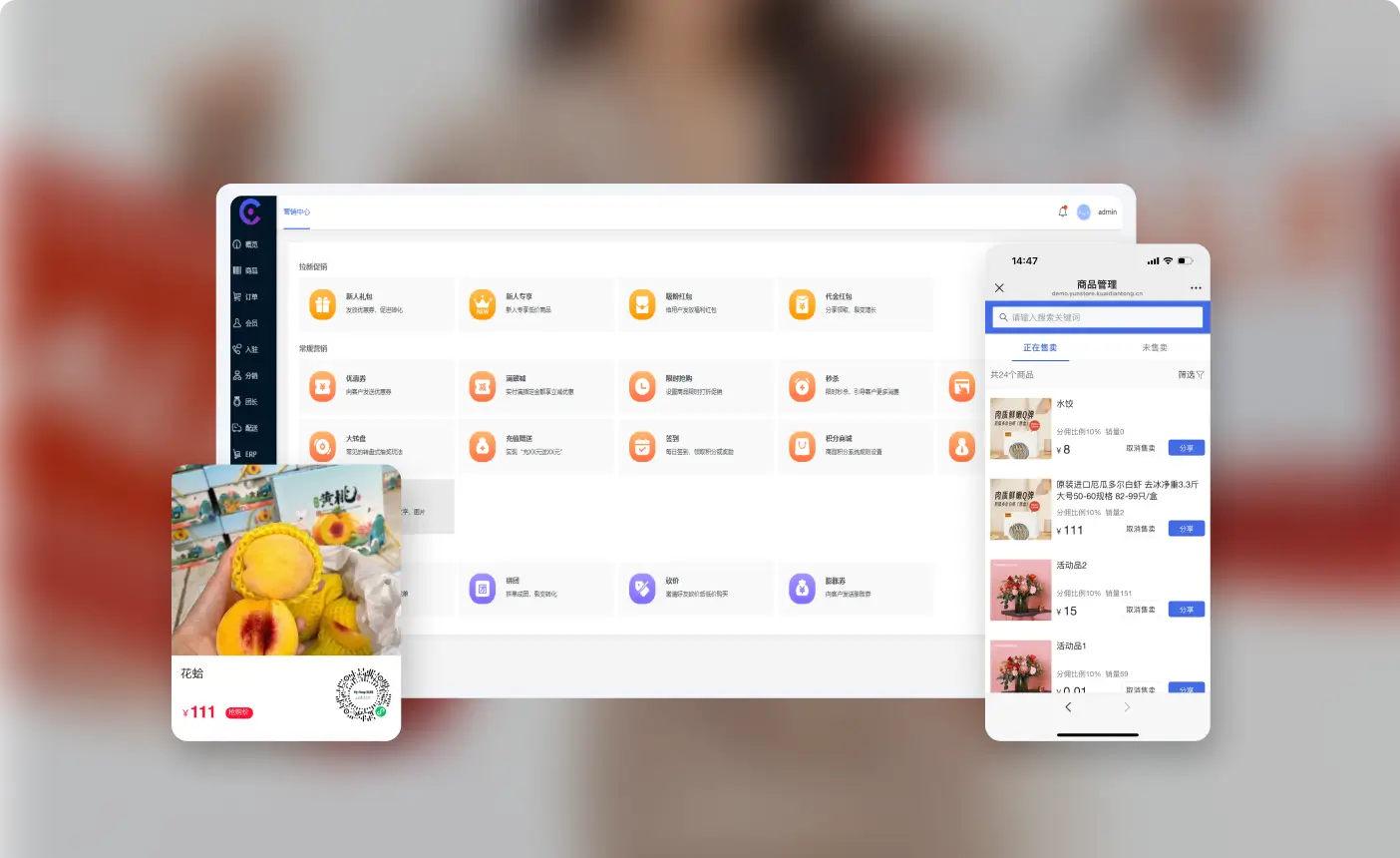Click the 大转盘 wheel icon
Image resolution: width=1400 pixels, height=858 pixels.
coord(322,446)
